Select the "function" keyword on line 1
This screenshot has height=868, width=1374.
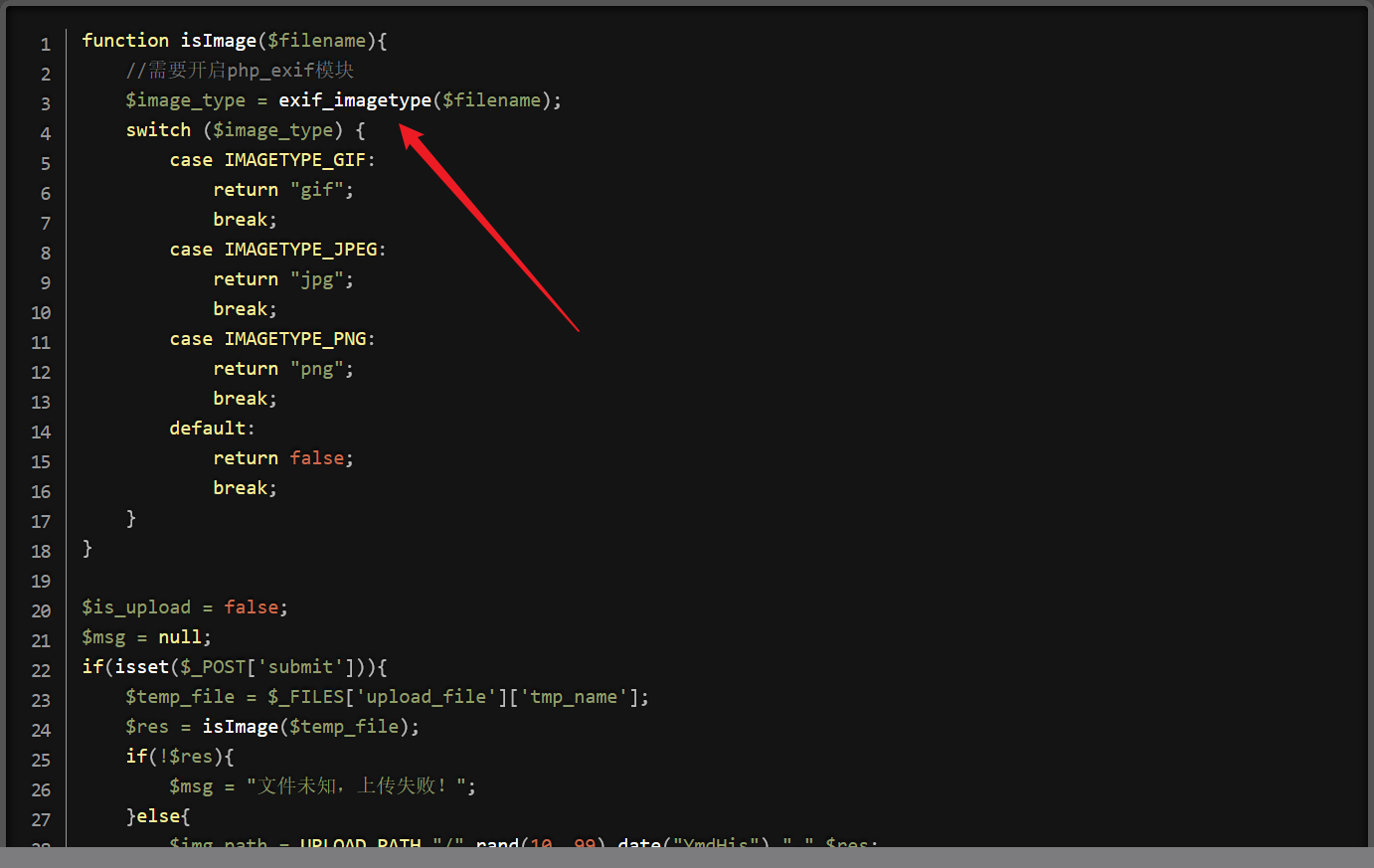[x=125, y=41]
